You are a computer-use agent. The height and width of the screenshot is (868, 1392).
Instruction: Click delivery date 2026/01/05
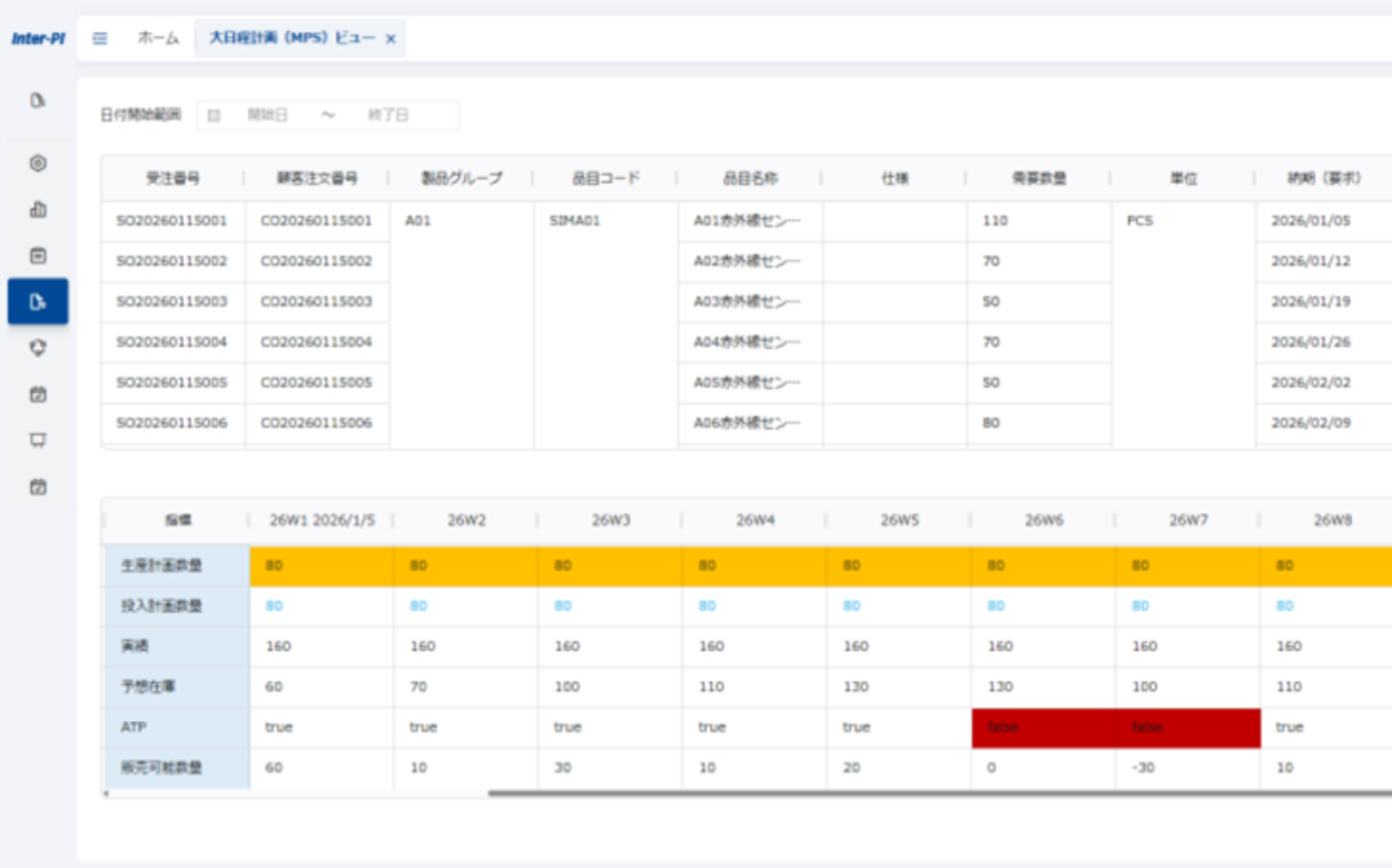tap(1311, 221)
